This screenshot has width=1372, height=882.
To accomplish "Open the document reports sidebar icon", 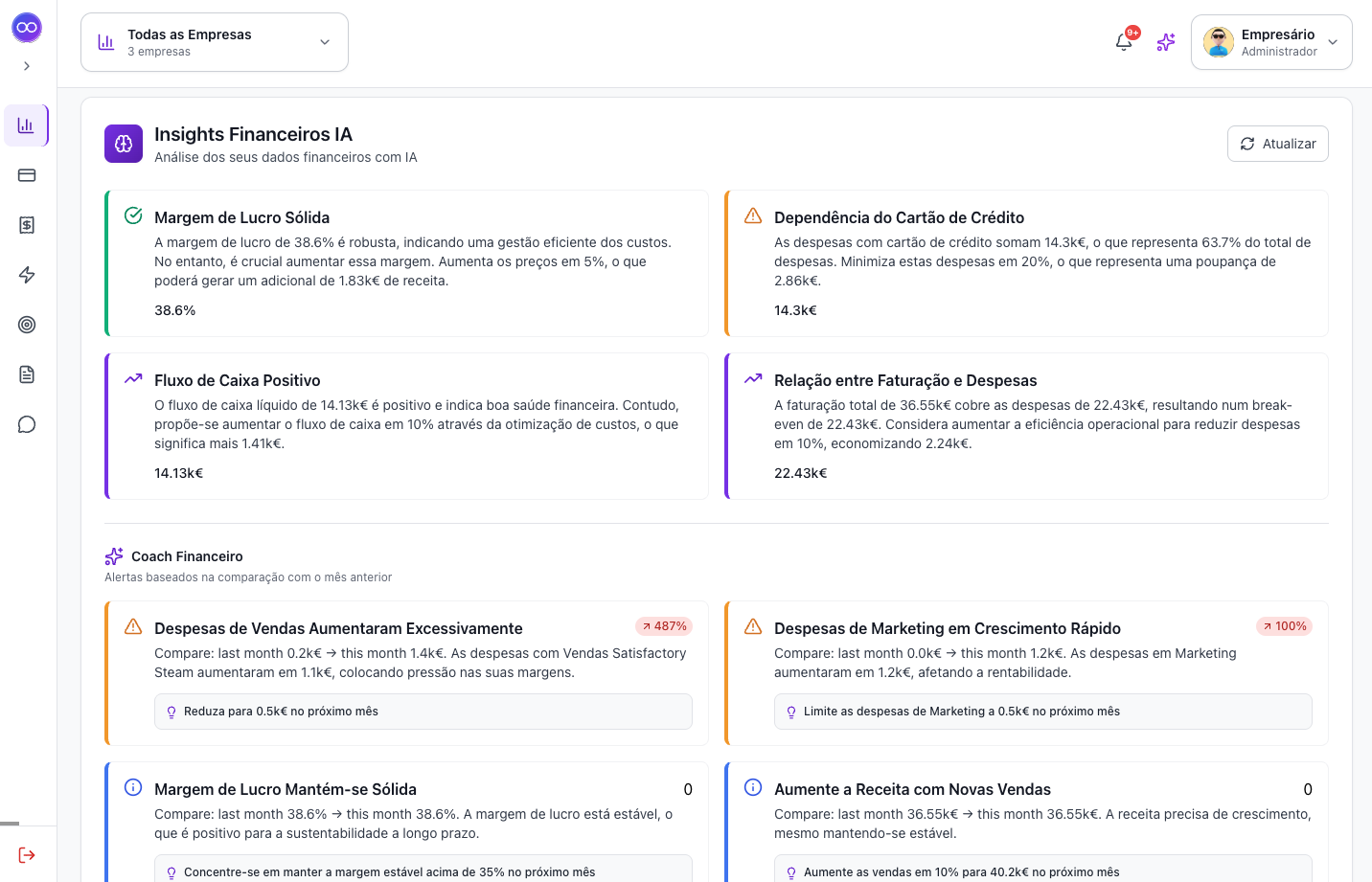I will [x=27, y=374].
